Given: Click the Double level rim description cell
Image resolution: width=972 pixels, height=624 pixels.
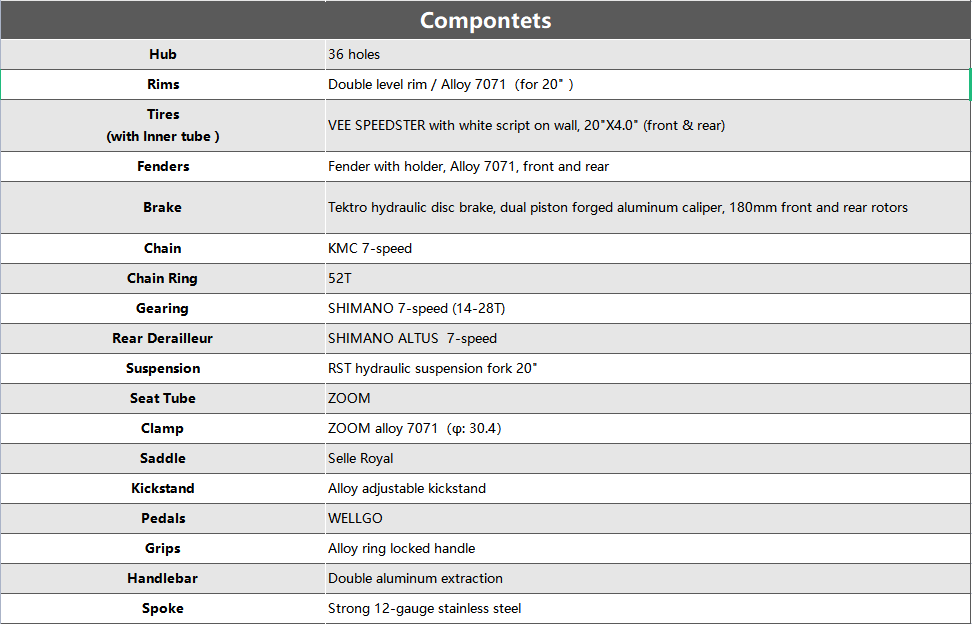Looking at the screenshot, I should click(450, 84).
